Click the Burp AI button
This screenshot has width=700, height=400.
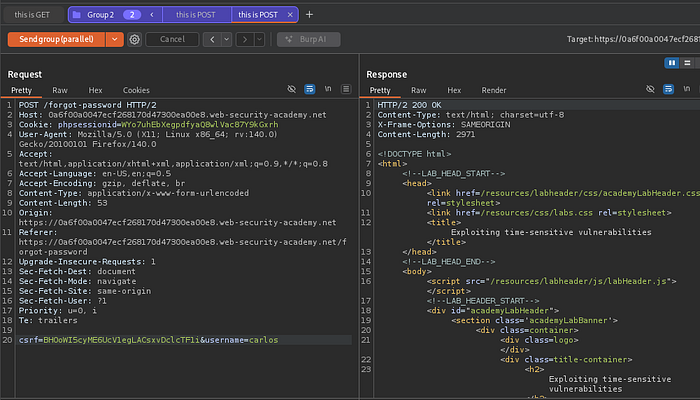[x=308, y=39]
